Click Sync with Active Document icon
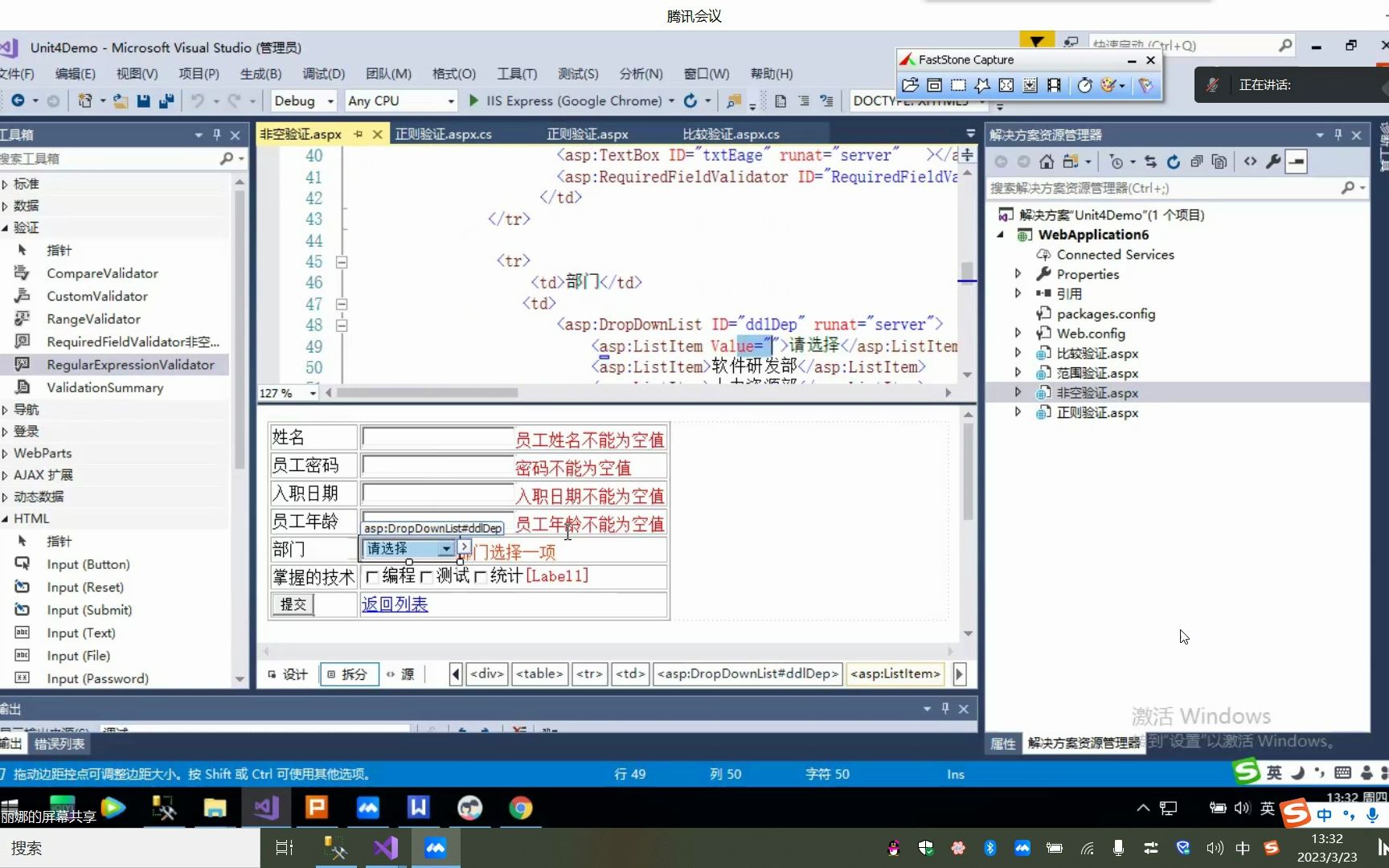1389x868 pixels. (1150, 162)
